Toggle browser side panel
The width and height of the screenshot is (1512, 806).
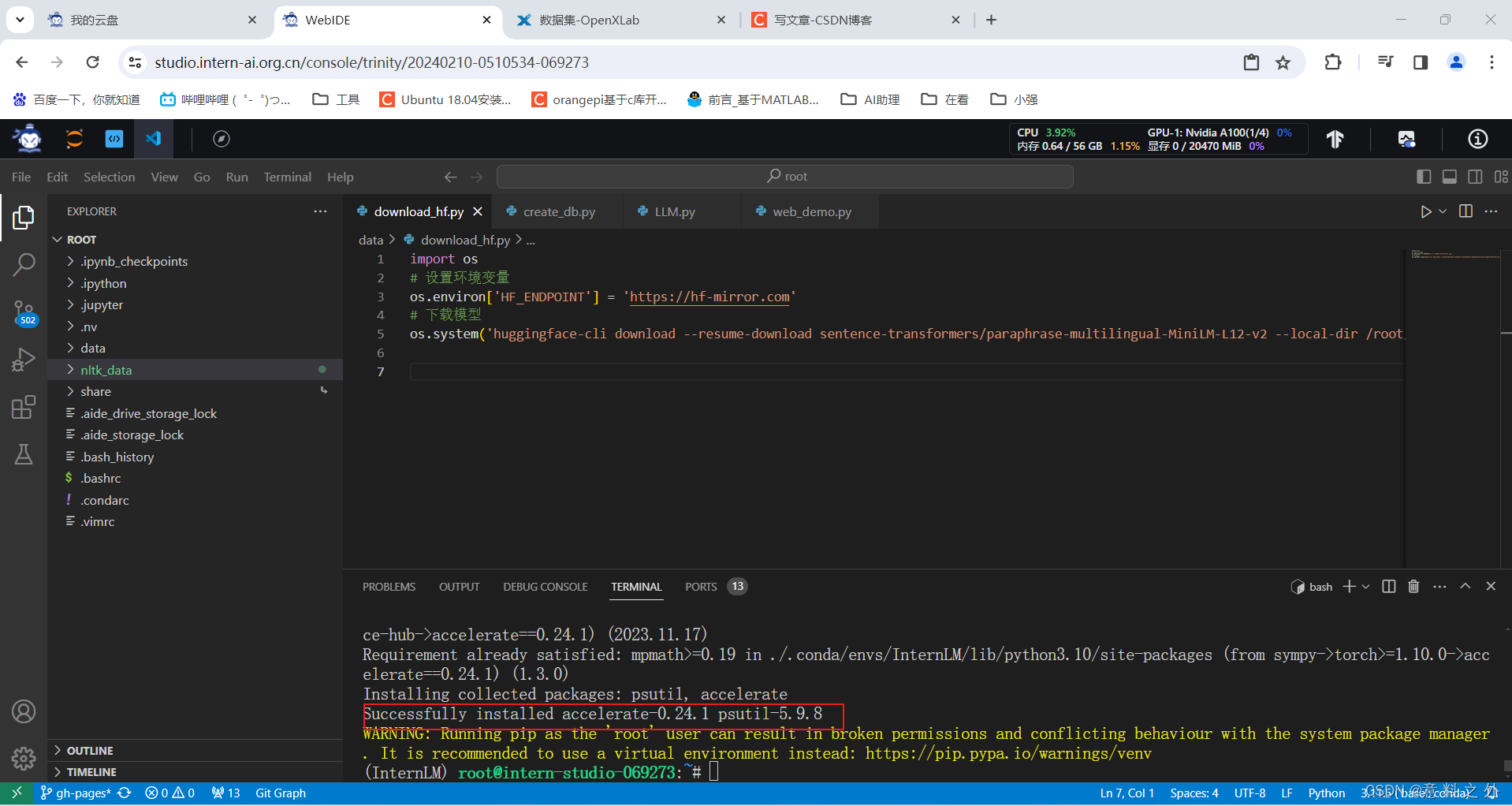(x=1421, y=62)
